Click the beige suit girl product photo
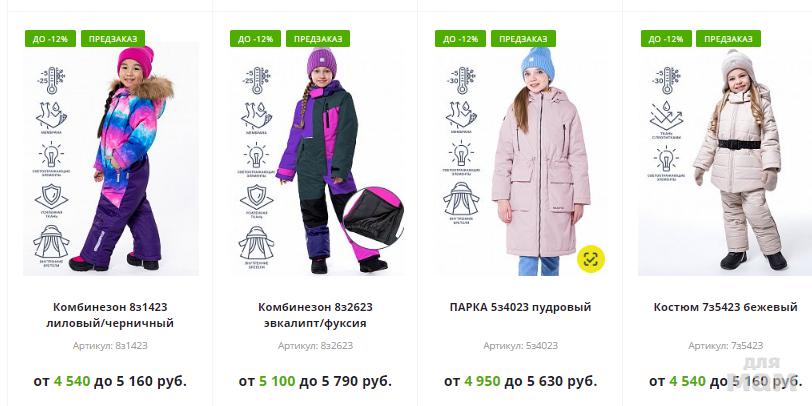Viewport: 812px width, 406px height. tap(741, 160)
